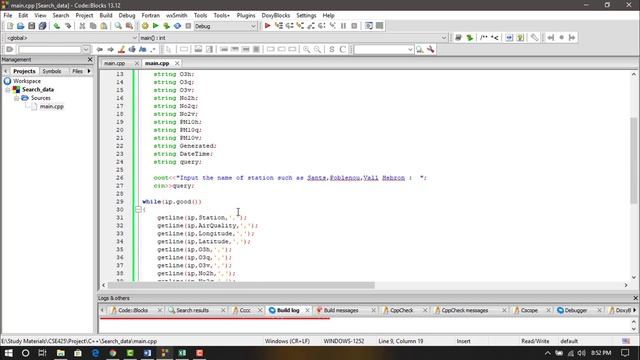640x360 pixels.
Task: Click the DoxyBlocks block comment icon
Action: click(x=484, y=38)
